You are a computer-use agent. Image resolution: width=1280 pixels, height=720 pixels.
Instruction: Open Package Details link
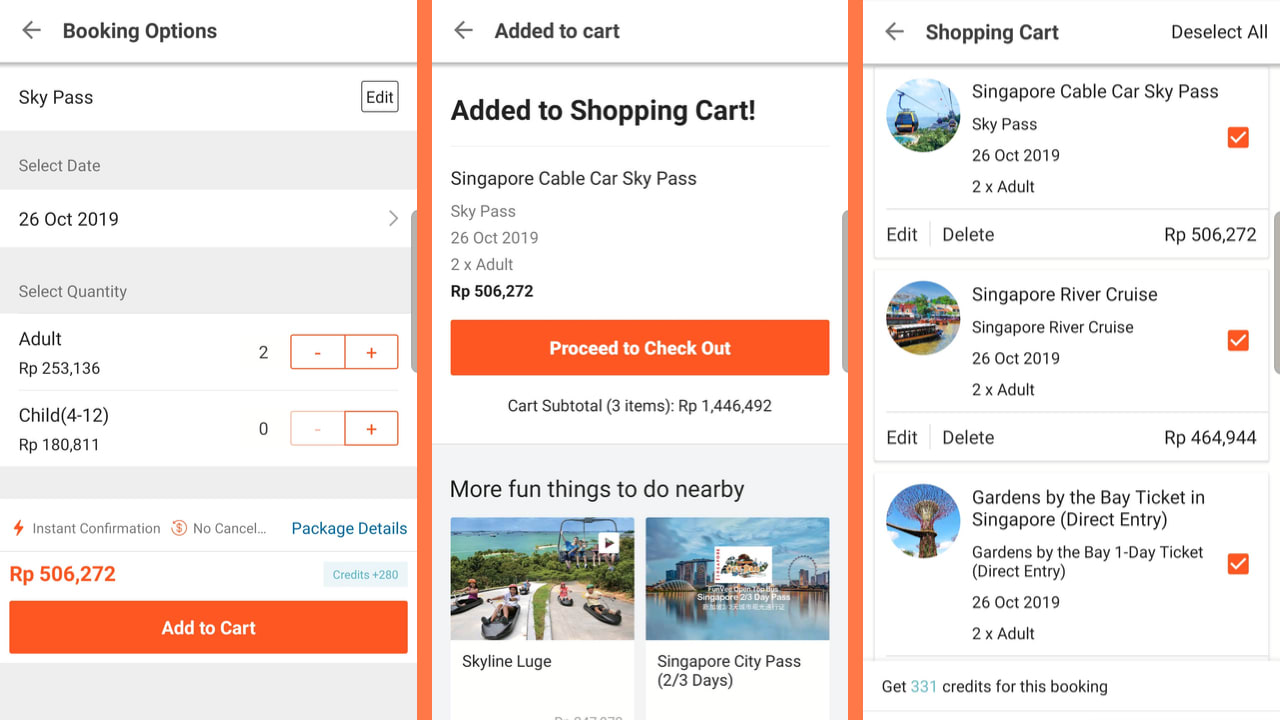349,528
